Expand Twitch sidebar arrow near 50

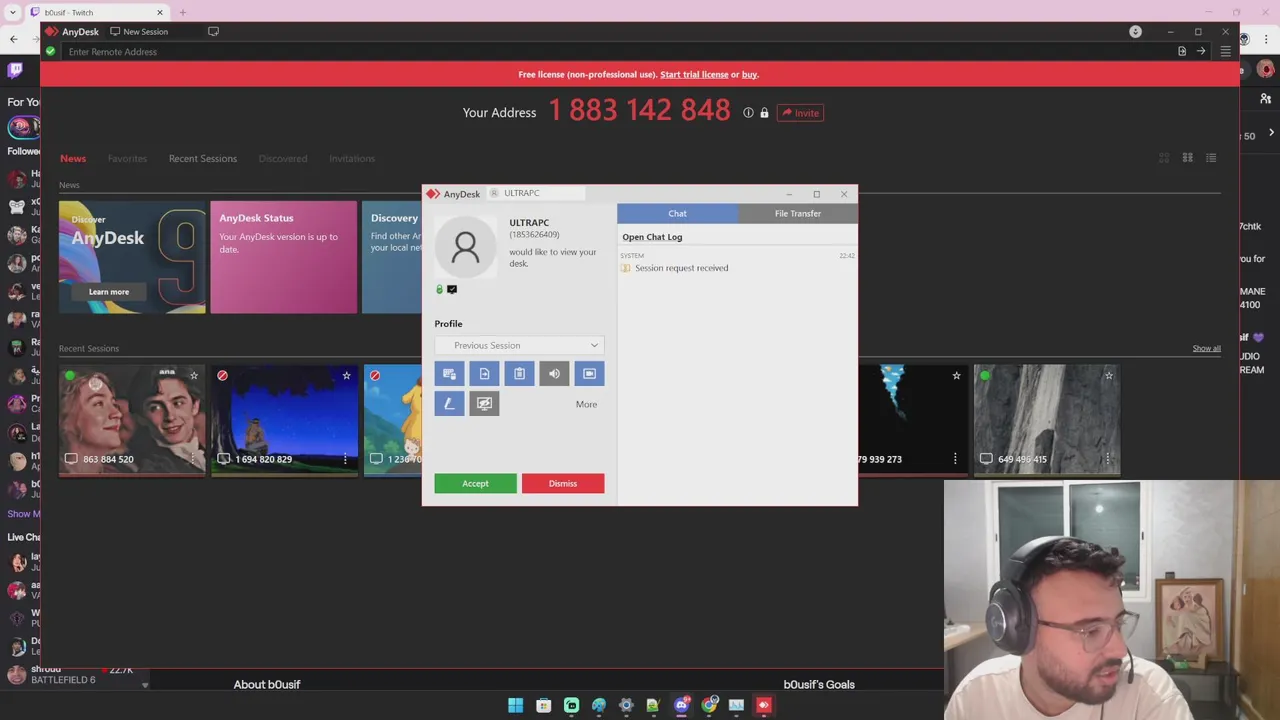point(1271,133)
